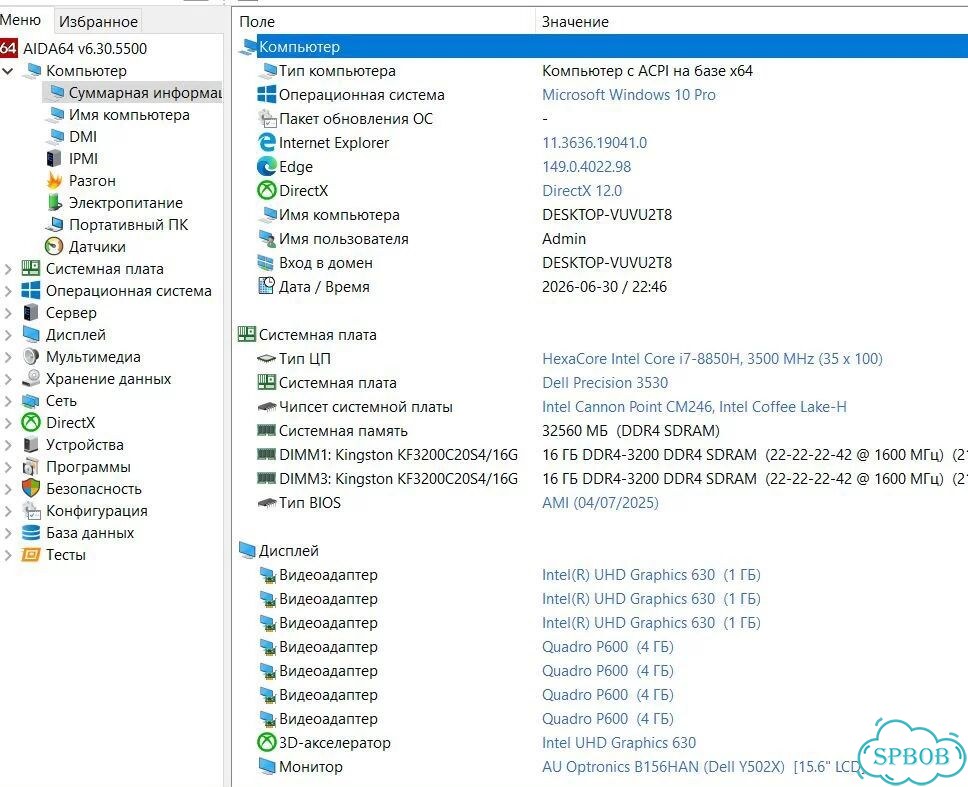
Task: Click the База данных database icon
Action: 31,533
